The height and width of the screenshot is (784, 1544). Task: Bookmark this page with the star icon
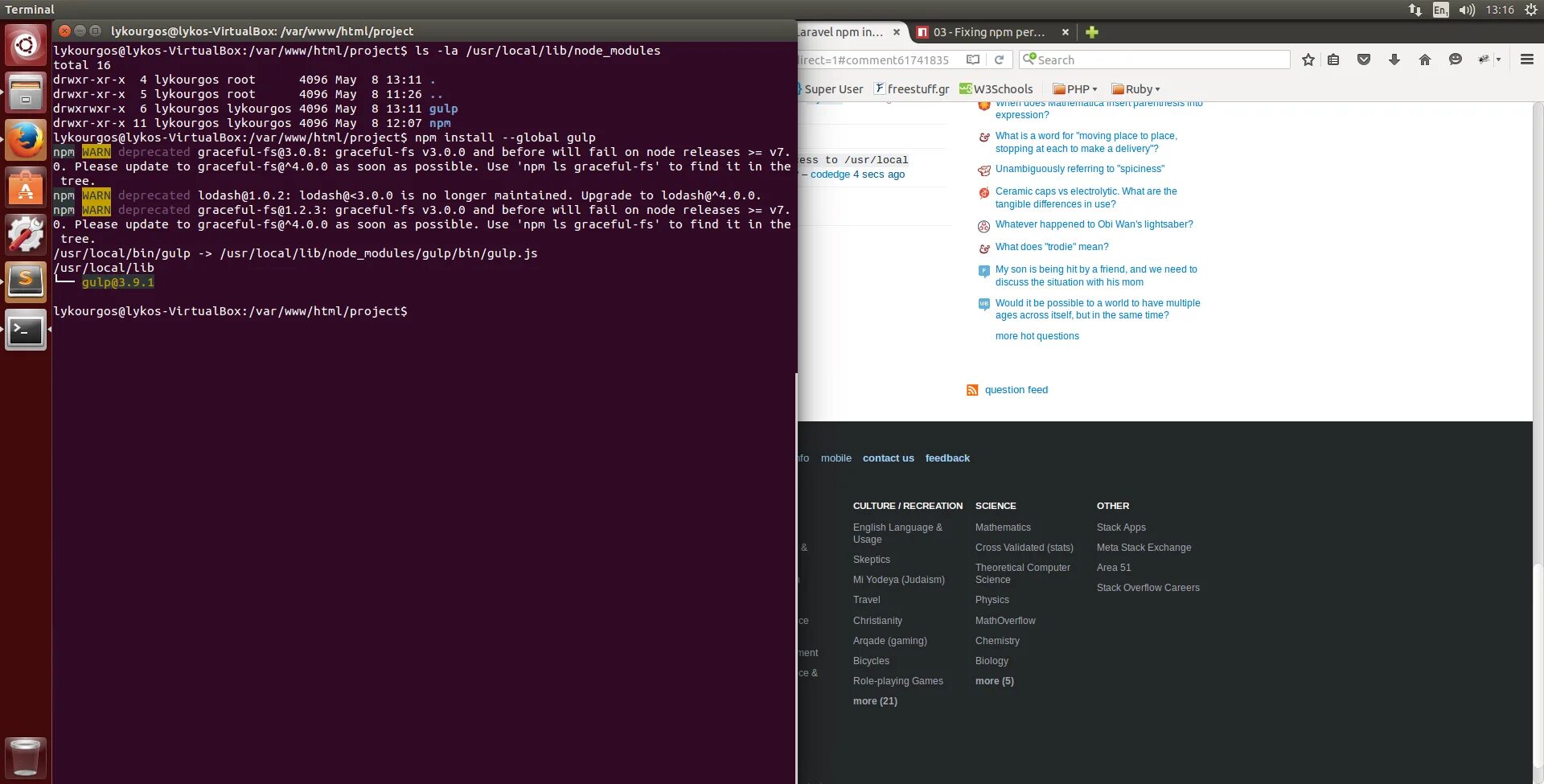[1308, 60]
